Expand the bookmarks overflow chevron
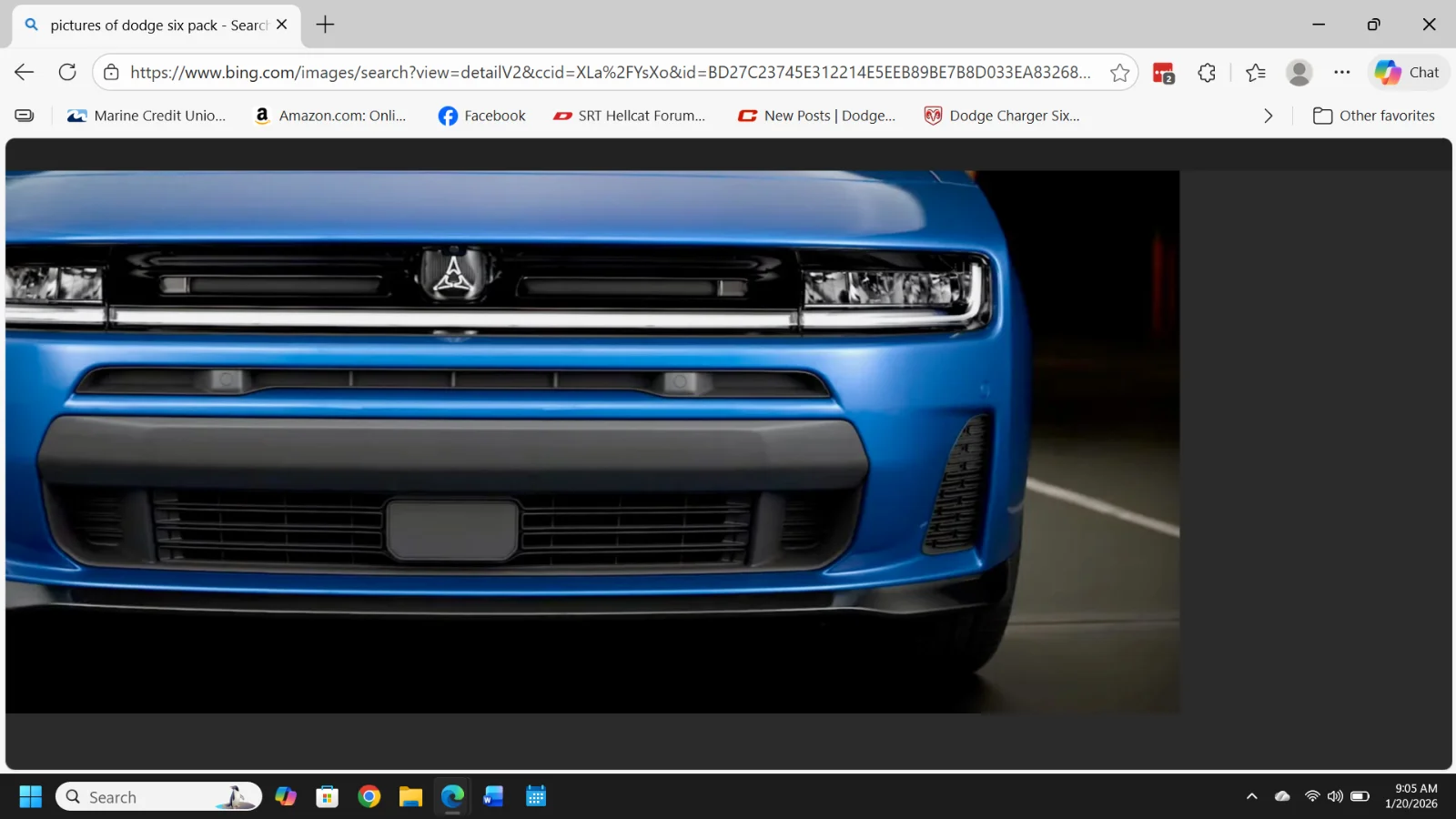This screenshot has width=1456, height=819. pos(1268,116)
